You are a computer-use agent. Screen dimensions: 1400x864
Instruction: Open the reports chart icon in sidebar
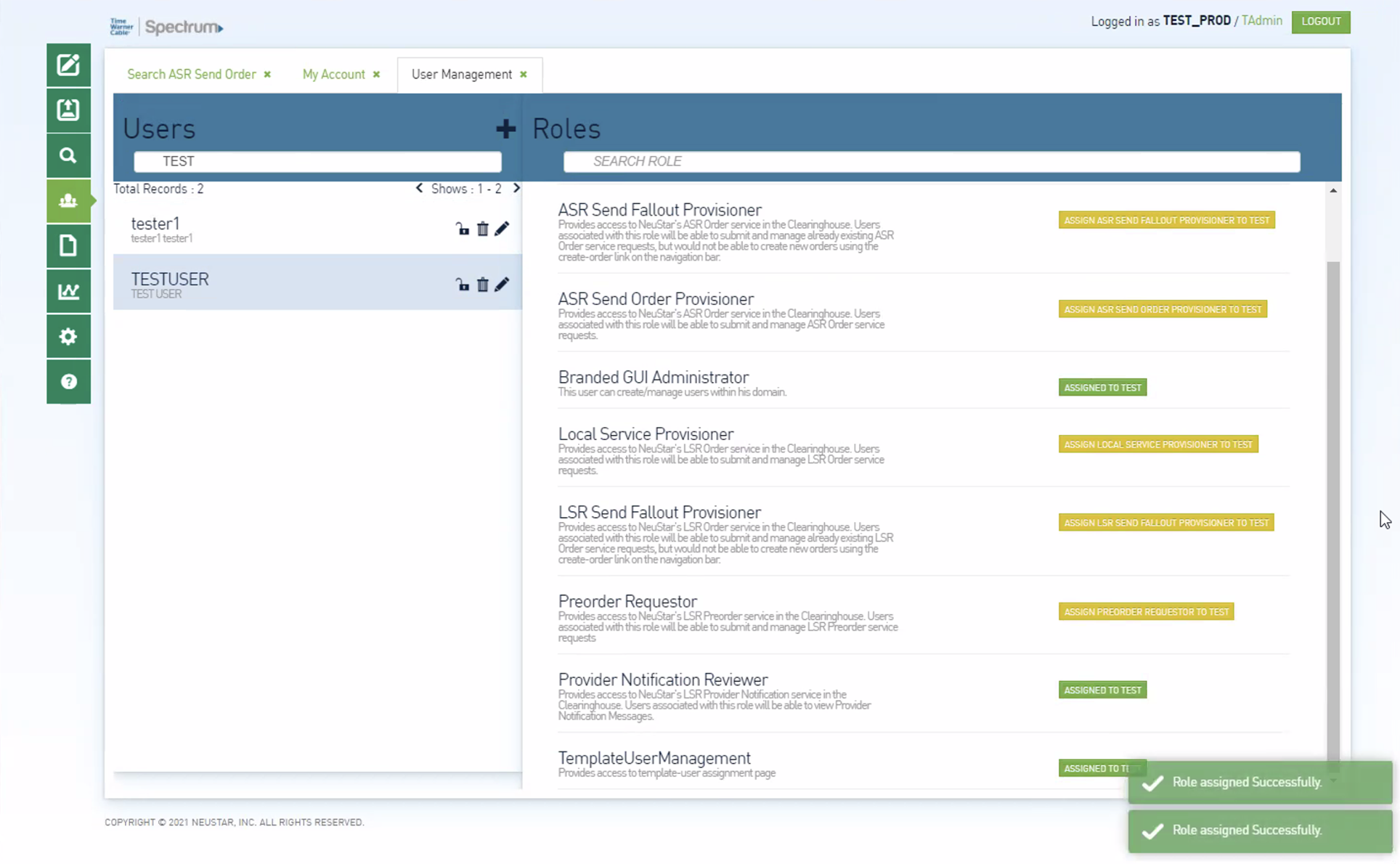point(68,291)
